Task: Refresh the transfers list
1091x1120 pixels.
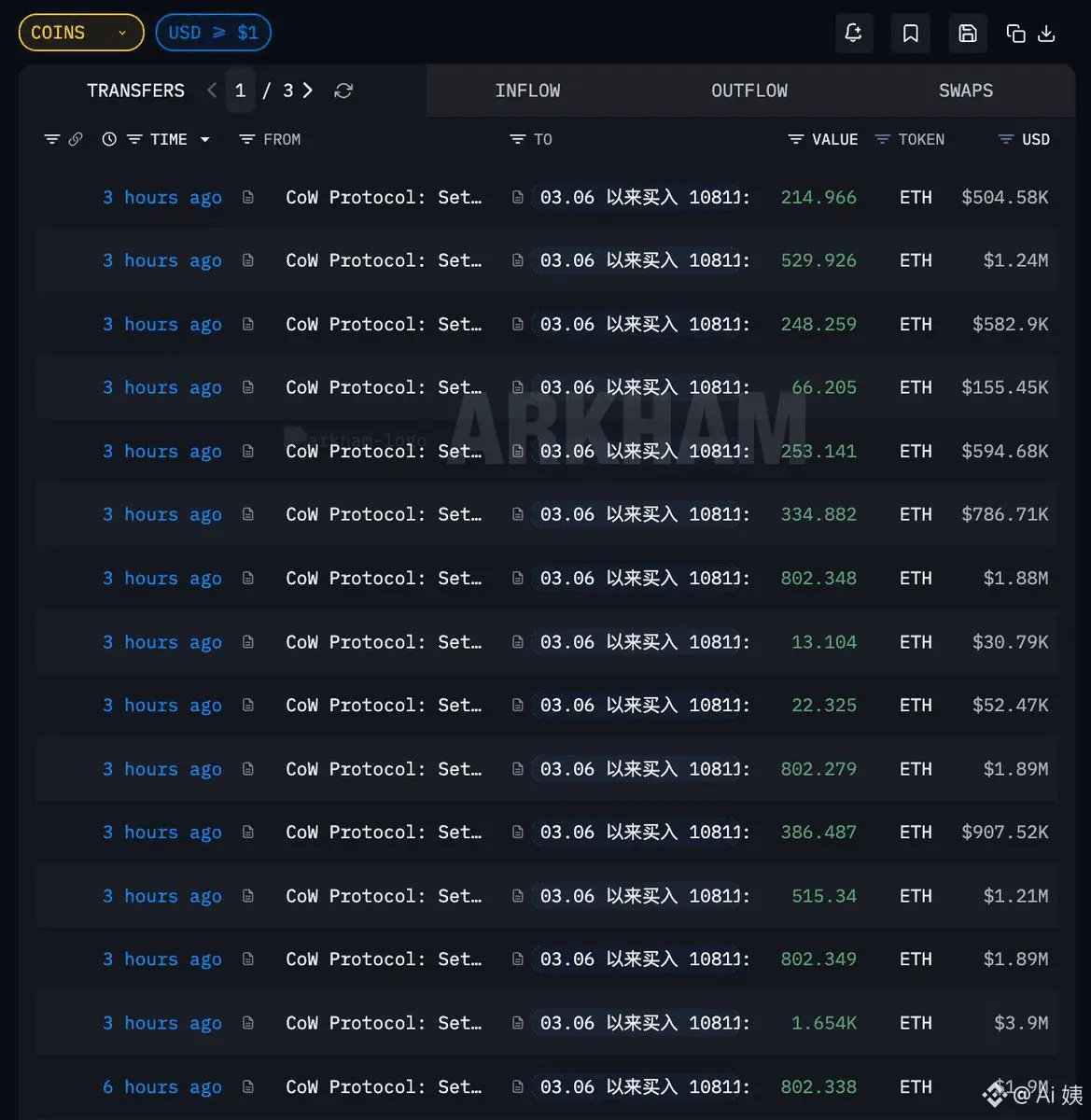Action: [x=343, y=91]
